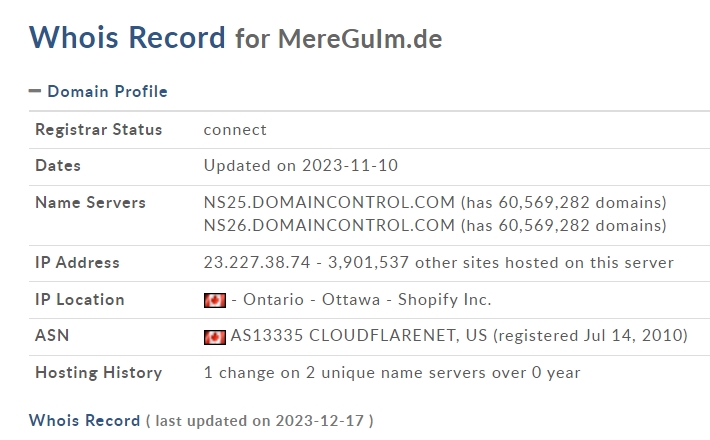Click the Whois Record page title
This screenshot has height=440, width=710.
coord(127,37)
